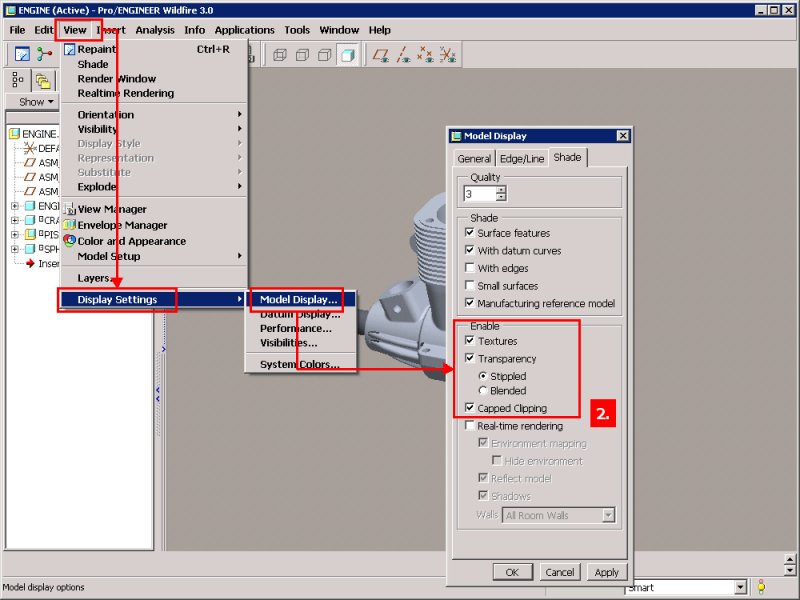800x600 pixels.
Task: Open the Show dropdown in model tree
Action: pyautogui.click(x=36, y=102)
